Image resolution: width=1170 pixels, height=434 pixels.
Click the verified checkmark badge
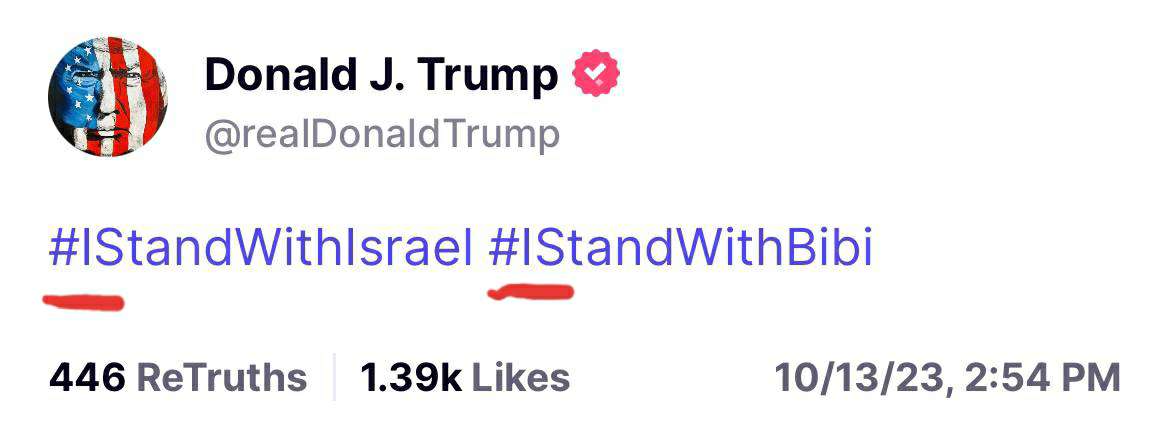pos(596,76)
